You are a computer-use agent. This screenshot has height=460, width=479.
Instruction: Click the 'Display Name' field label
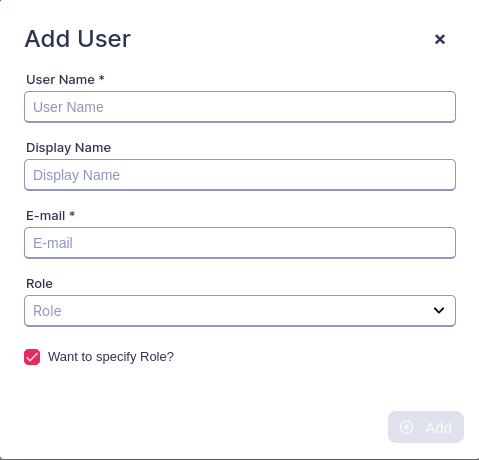tap(69, 148)
